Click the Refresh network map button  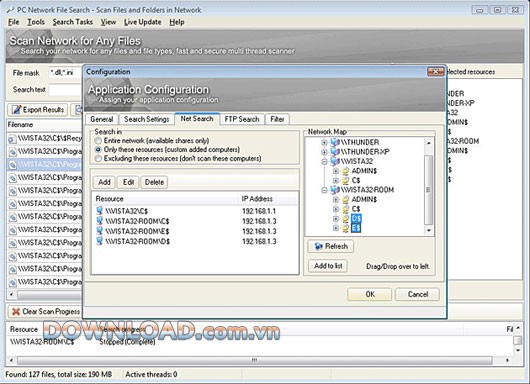tap(331, 246)
